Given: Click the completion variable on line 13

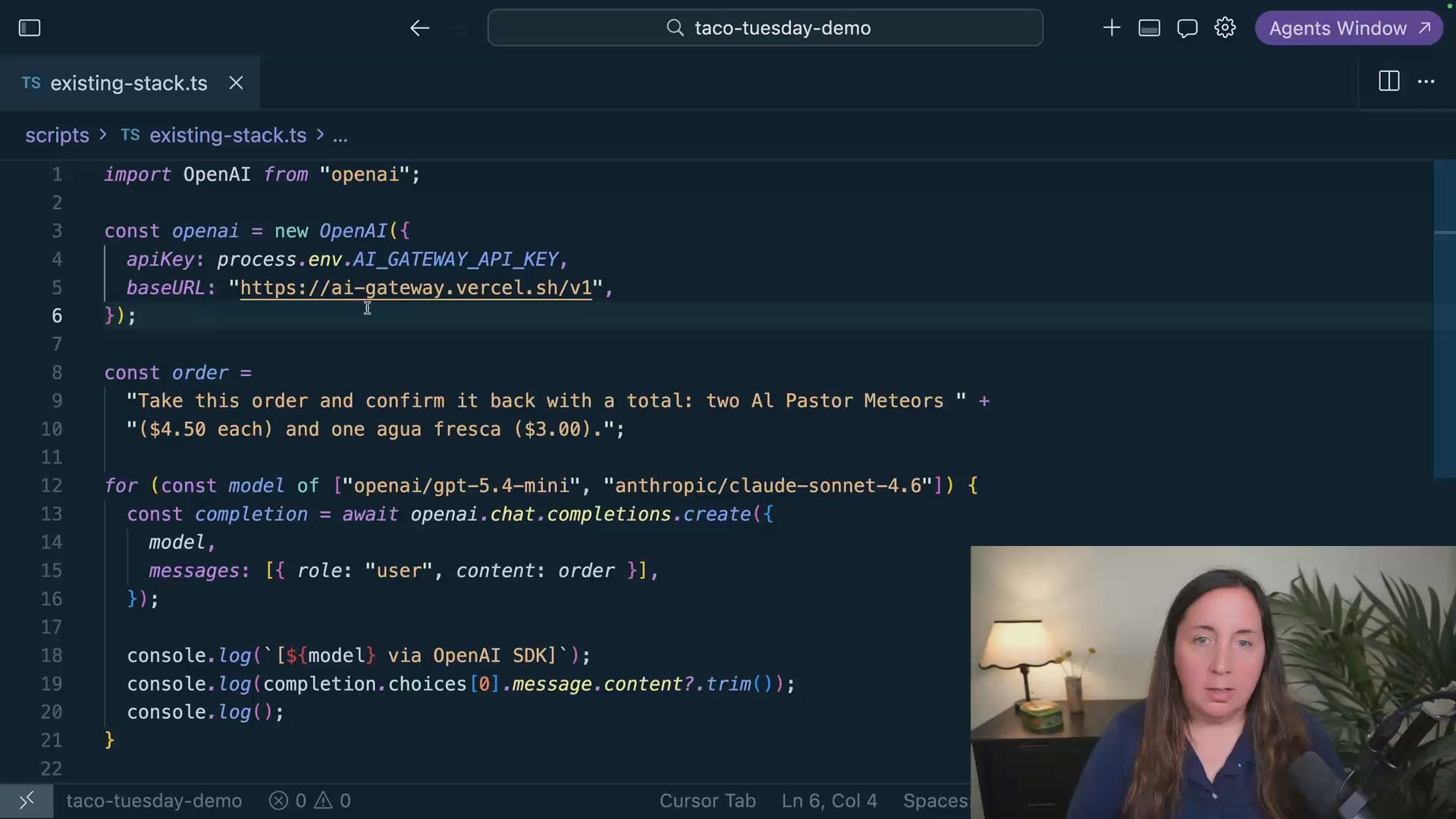Looking at the screenshot, I should tap(251, 514).
